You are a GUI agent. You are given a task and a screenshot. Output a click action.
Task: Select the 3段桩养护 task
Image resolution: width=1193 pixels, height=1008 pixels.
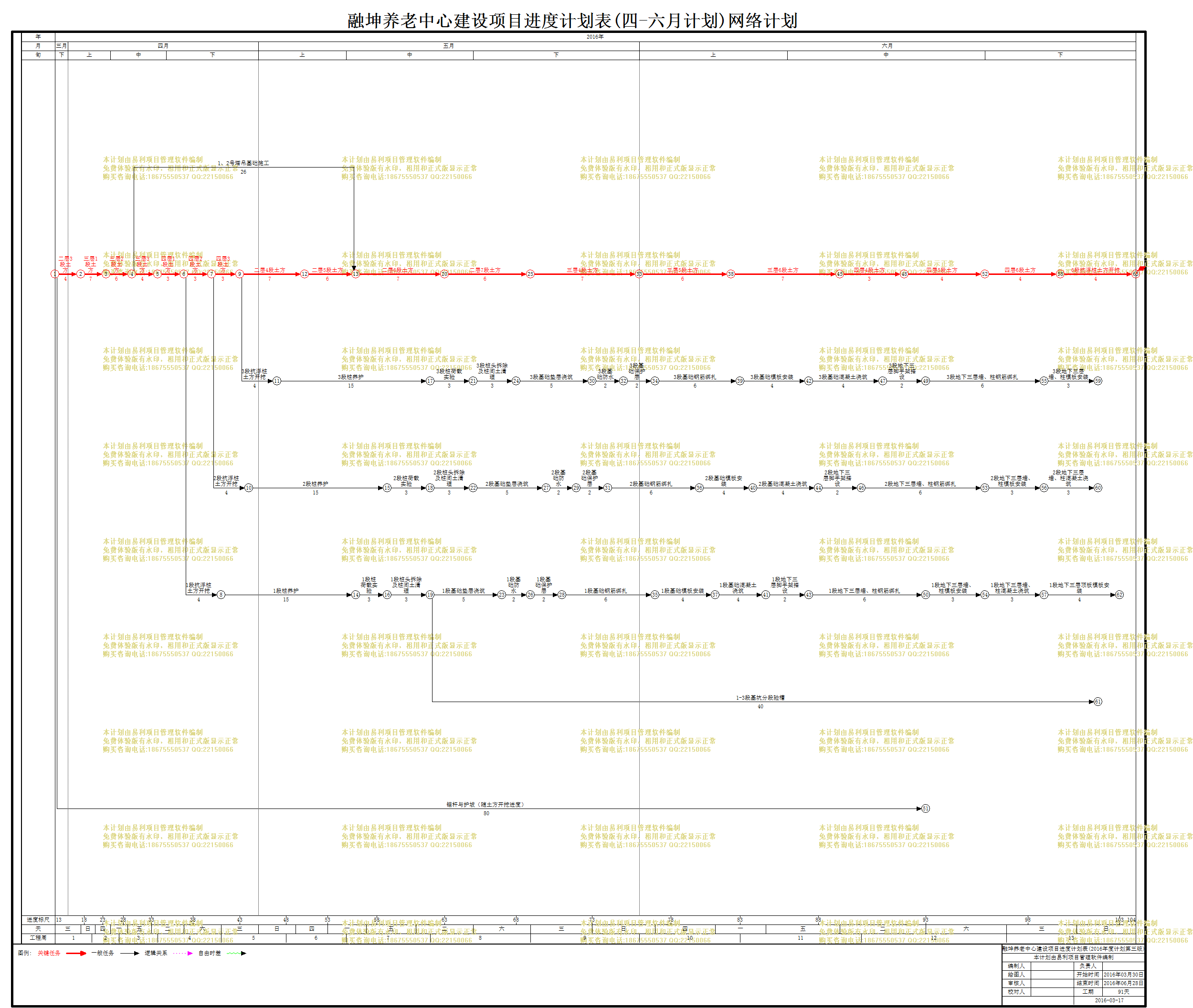(x=350, y=377)
